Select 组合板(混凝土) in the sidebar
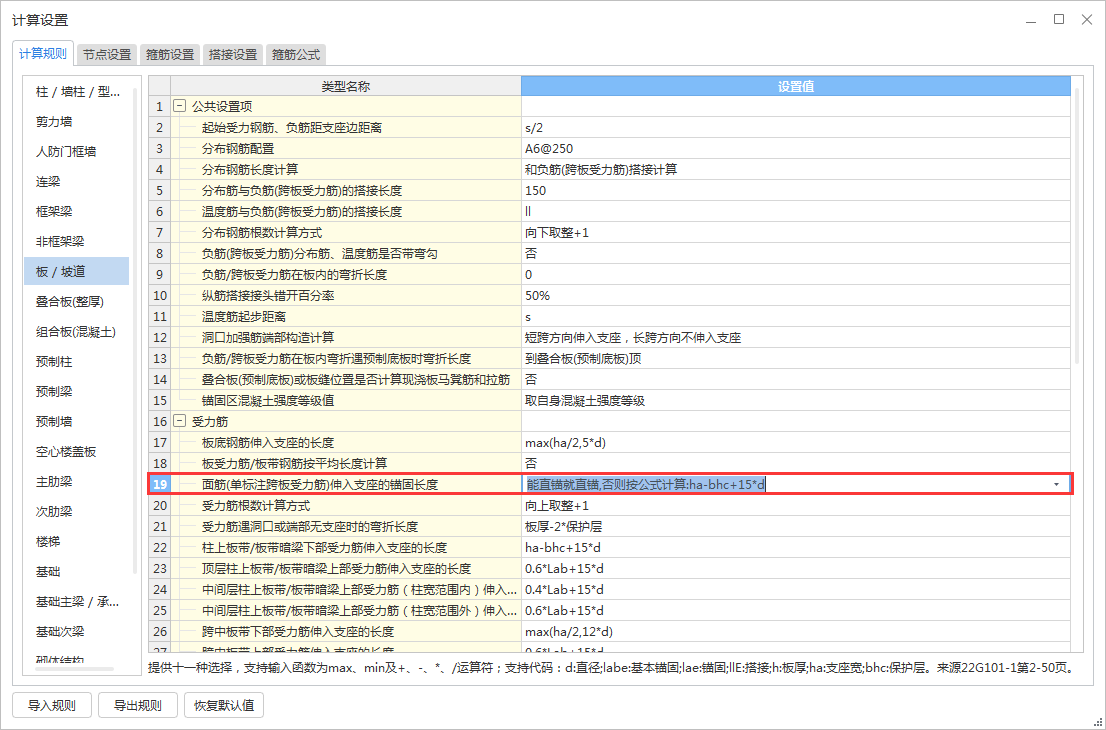Image resolution: width=1106 pixels, height=730 pixels. click(78, 331)
